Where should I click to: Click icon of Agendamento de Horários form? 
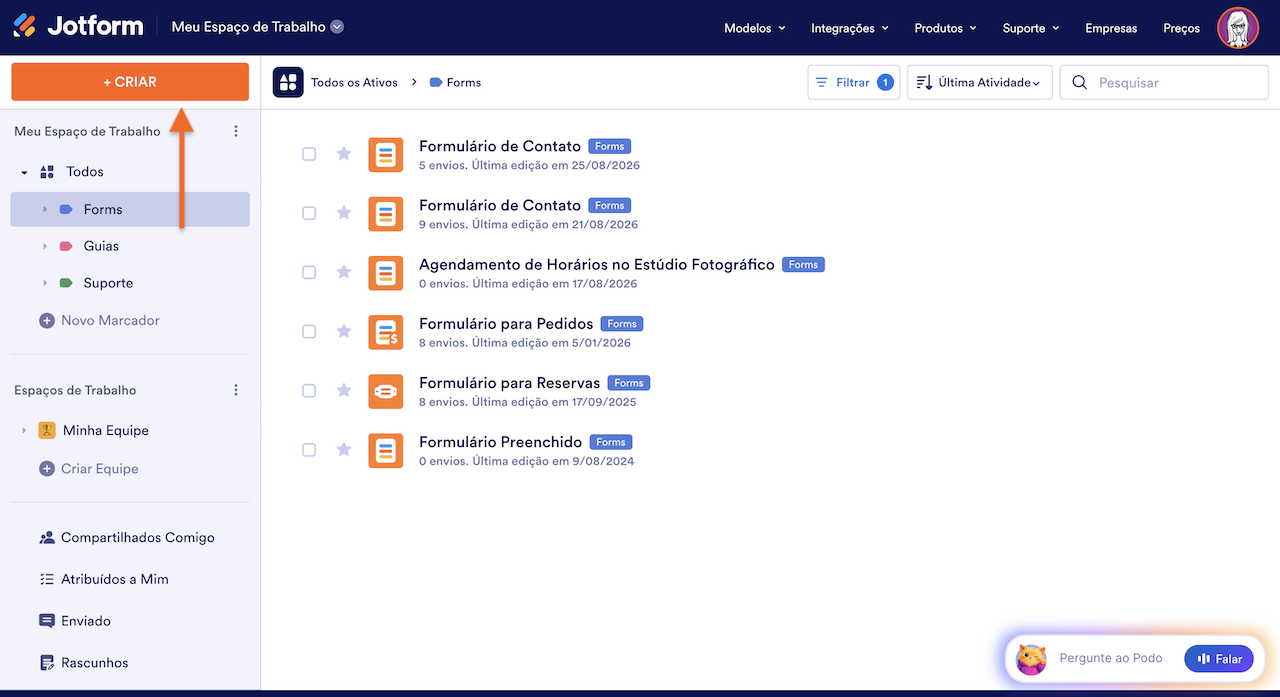point(386,273)
